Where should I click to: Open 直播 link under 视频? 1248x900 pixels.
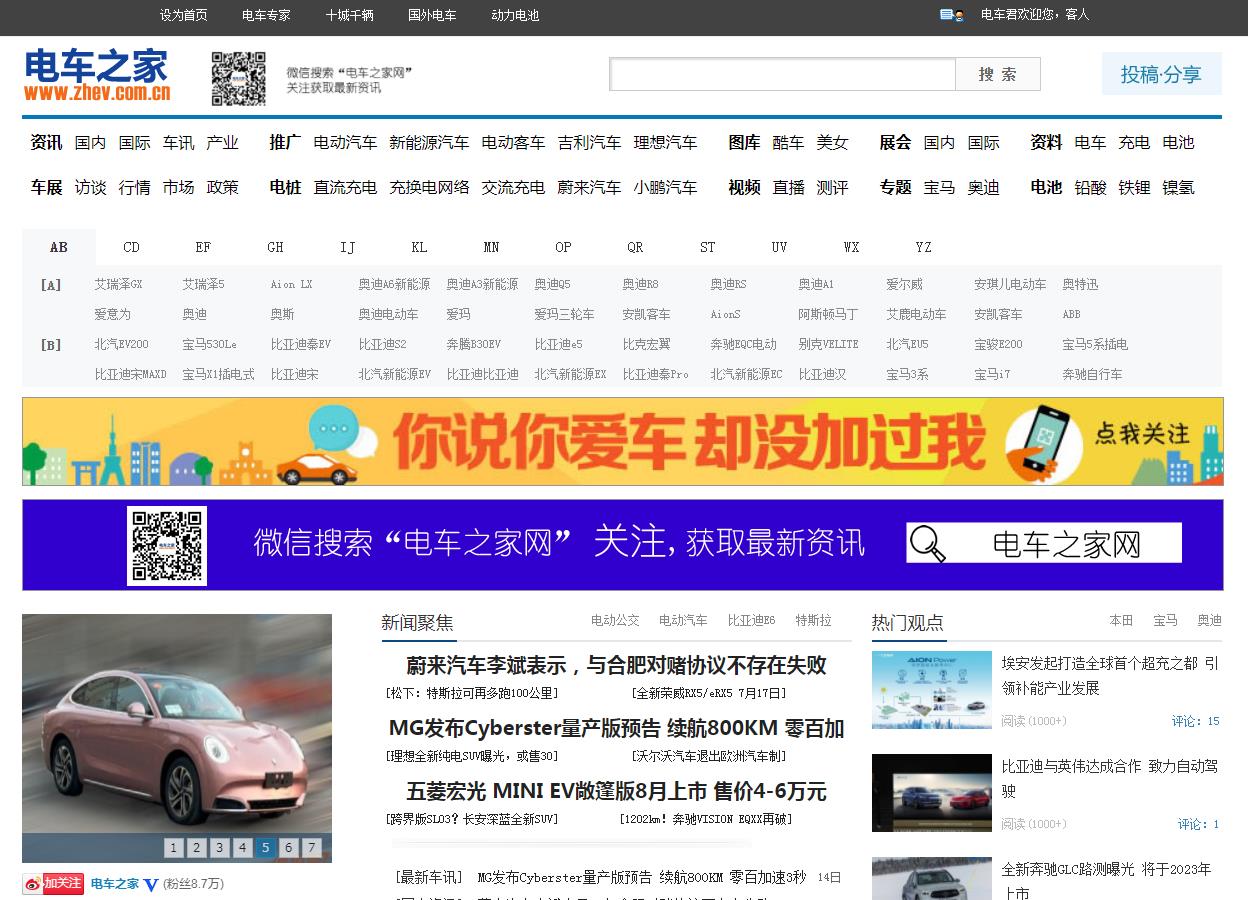point(788,187)
